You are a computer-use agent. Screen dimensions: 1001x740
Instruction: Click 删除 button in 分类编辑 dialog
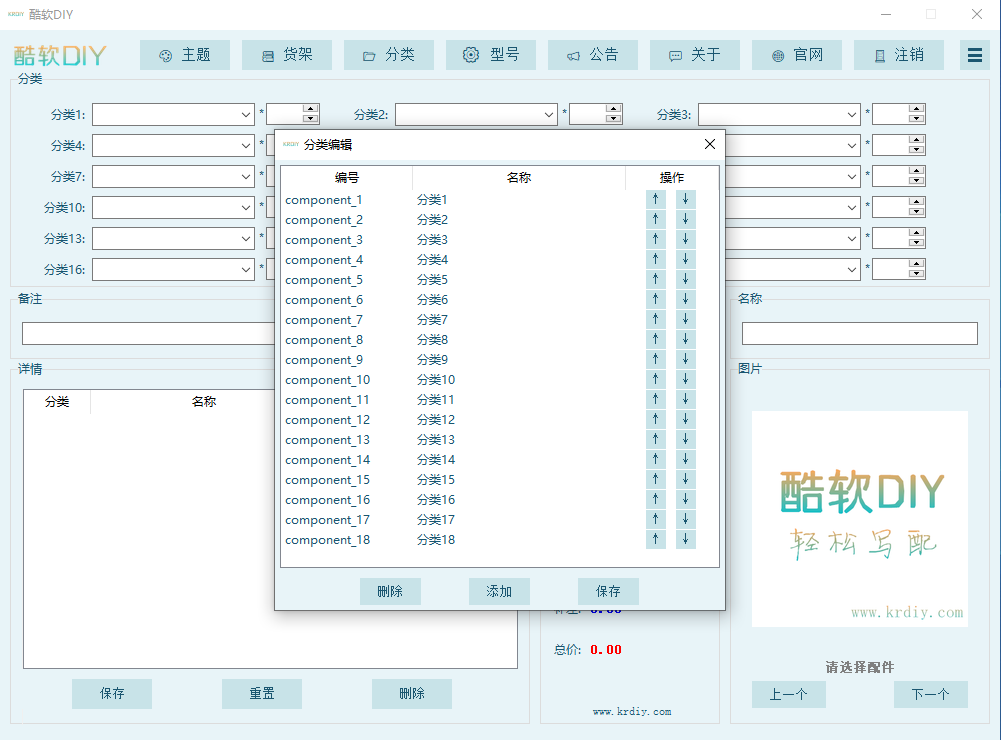click(x=390, y=591)
